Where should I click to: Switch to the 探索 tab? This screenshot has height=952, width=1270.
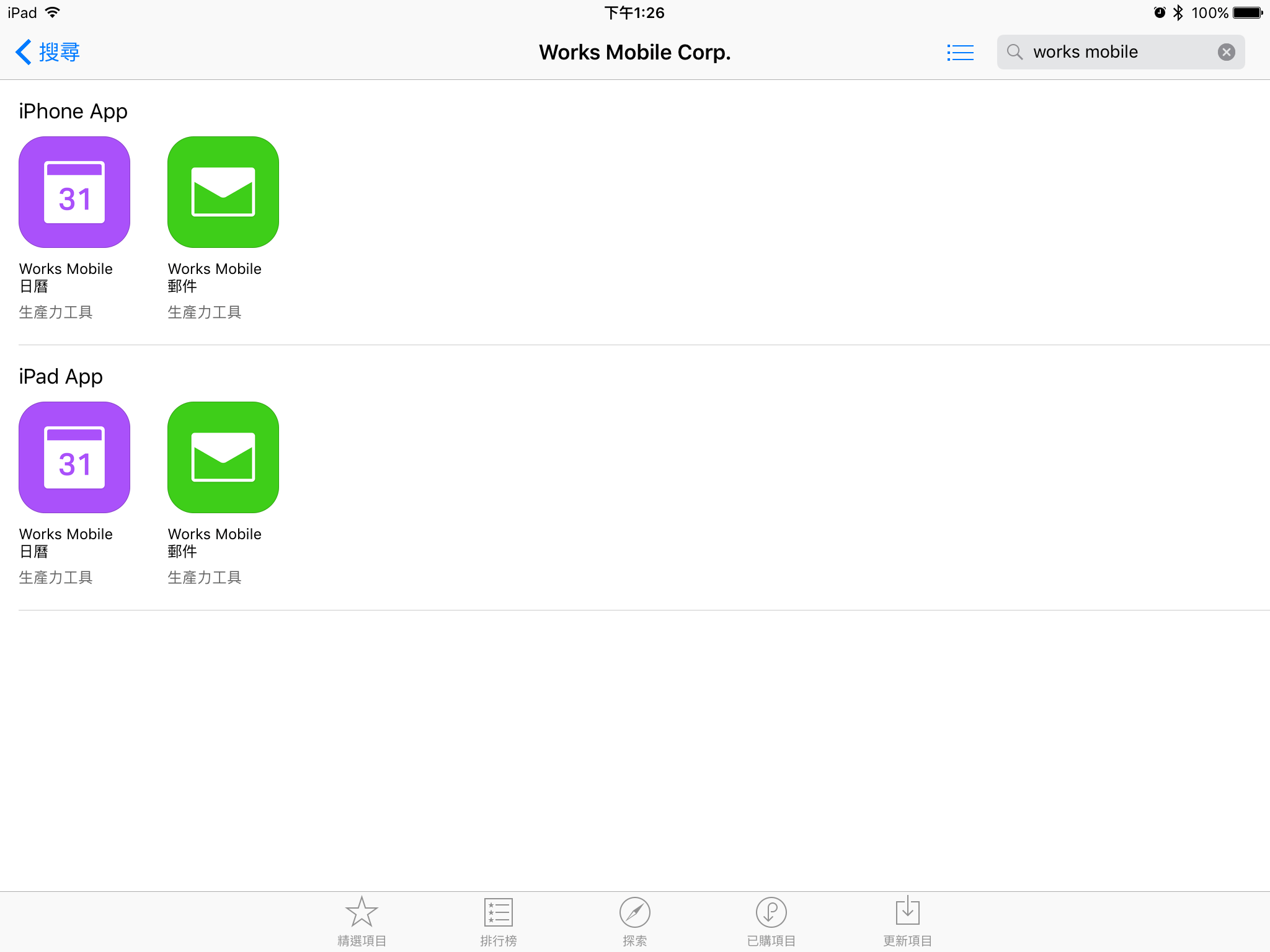click(x=634, y=922)
